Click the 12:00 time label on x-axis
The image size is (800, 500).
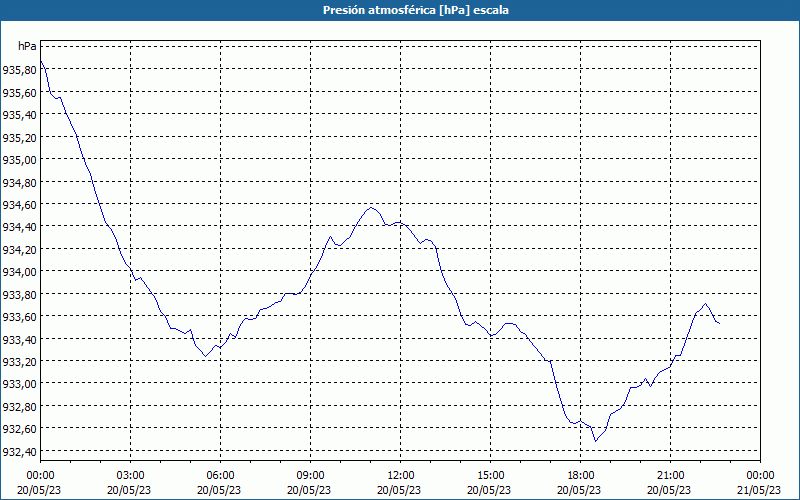(401, 476)
